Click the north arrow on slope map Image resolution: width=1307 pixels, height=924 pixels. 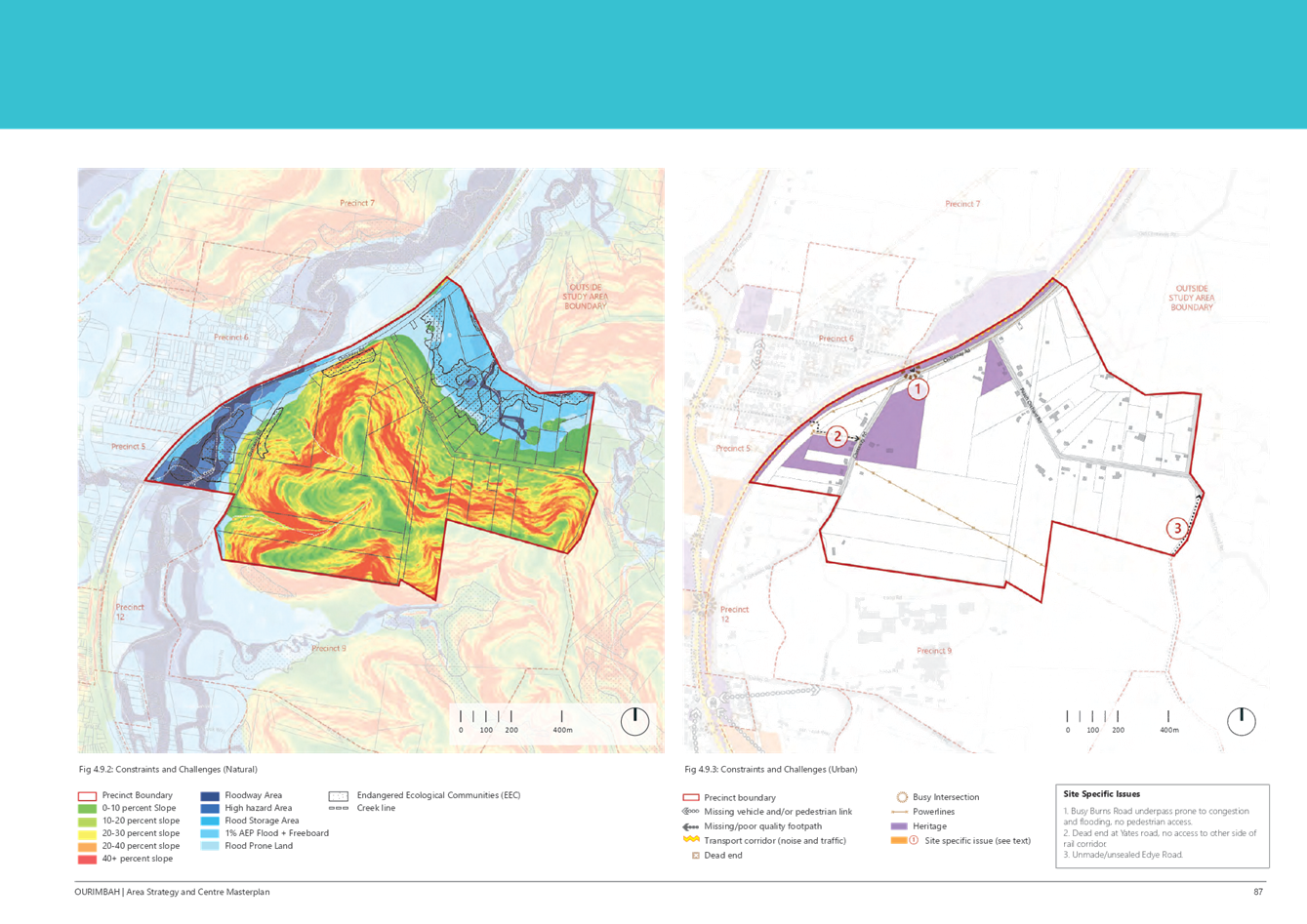(634, 721)
